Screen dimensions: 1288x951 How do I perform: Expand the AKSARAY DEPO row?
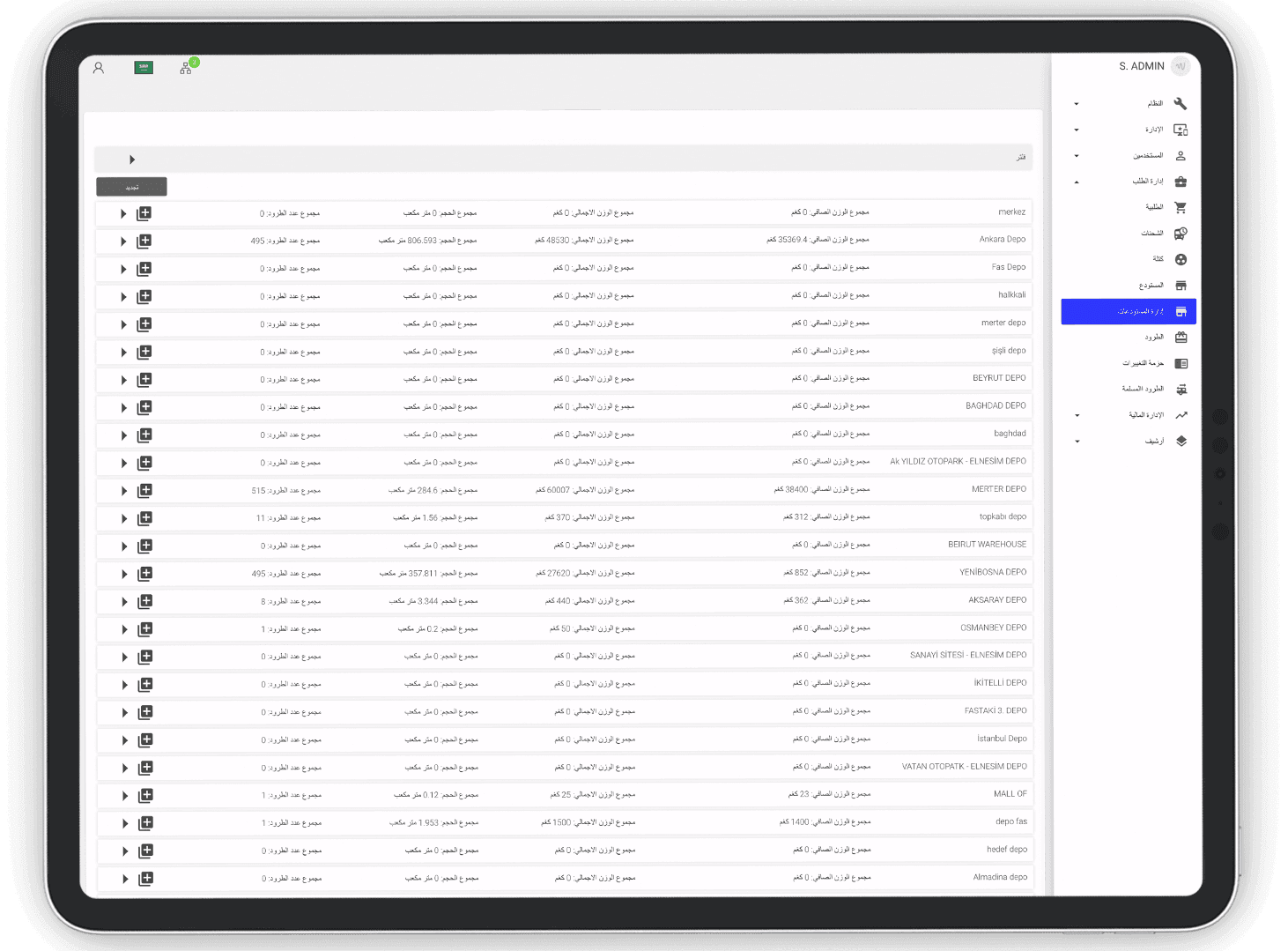pos(124,602)
